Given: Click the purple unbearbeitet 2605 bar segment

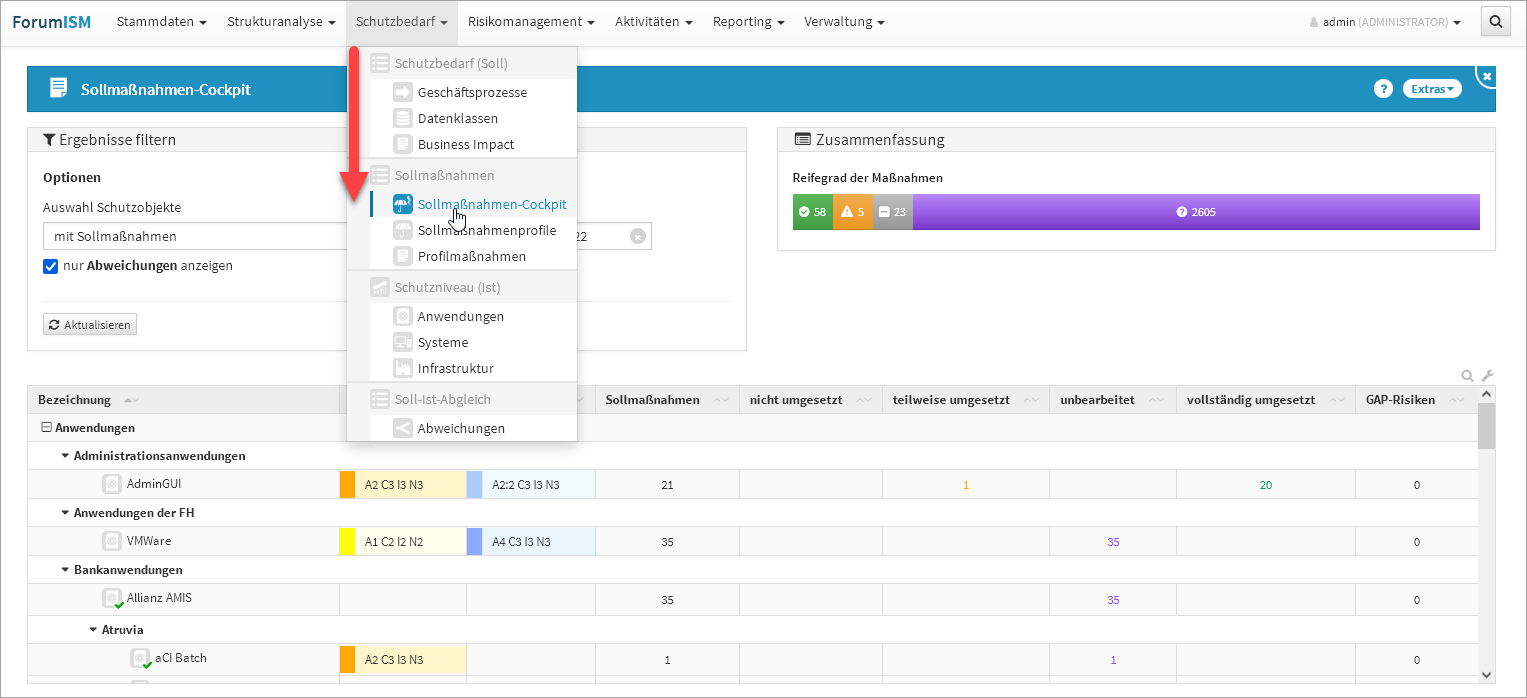Looking at the screenshot, I should click(1195, 212).
